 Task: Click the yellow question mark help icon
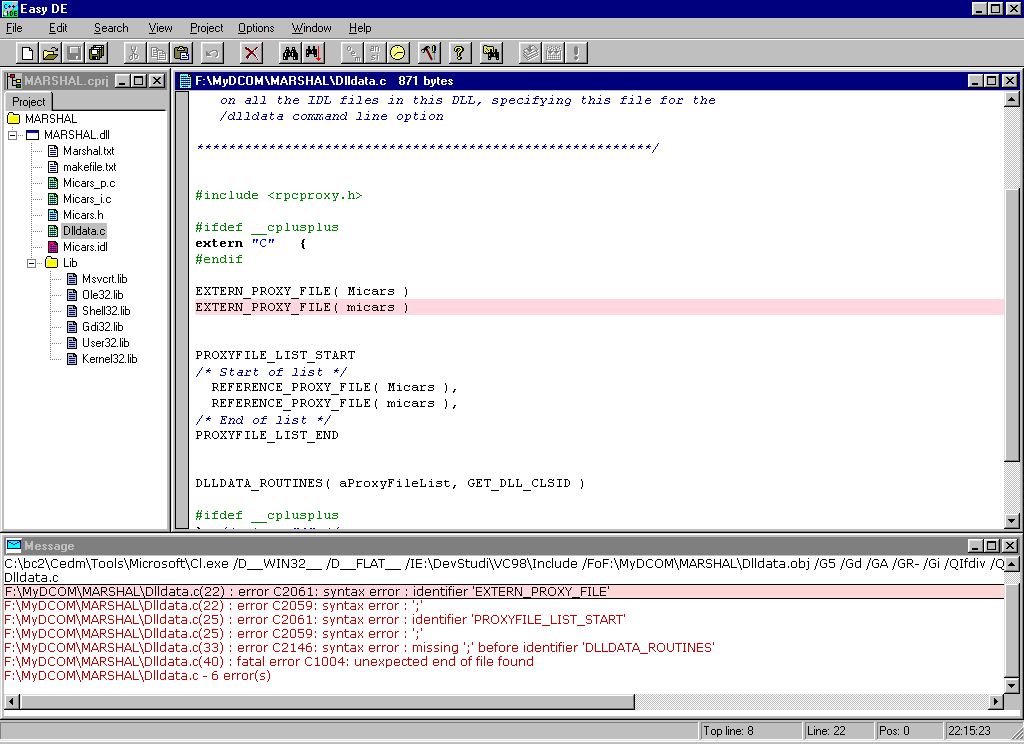point(459,53)
